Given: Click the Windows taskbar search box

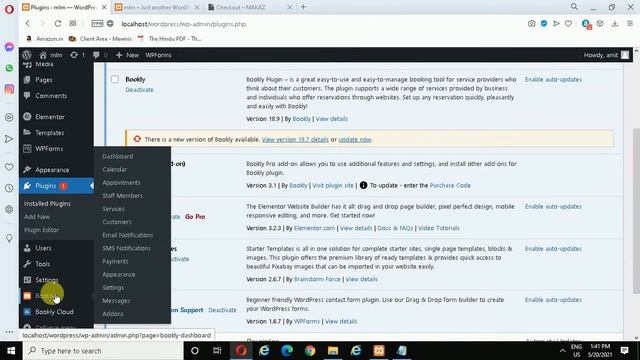Looking at the screenshot, I should [x=102, y=351].
